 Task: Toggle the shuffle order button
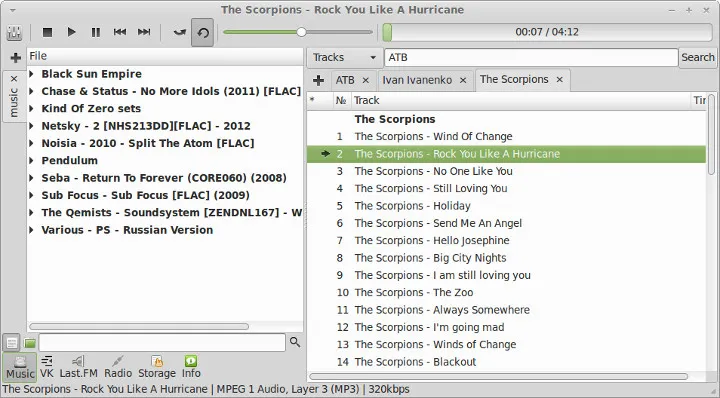(x=180, y=33)
